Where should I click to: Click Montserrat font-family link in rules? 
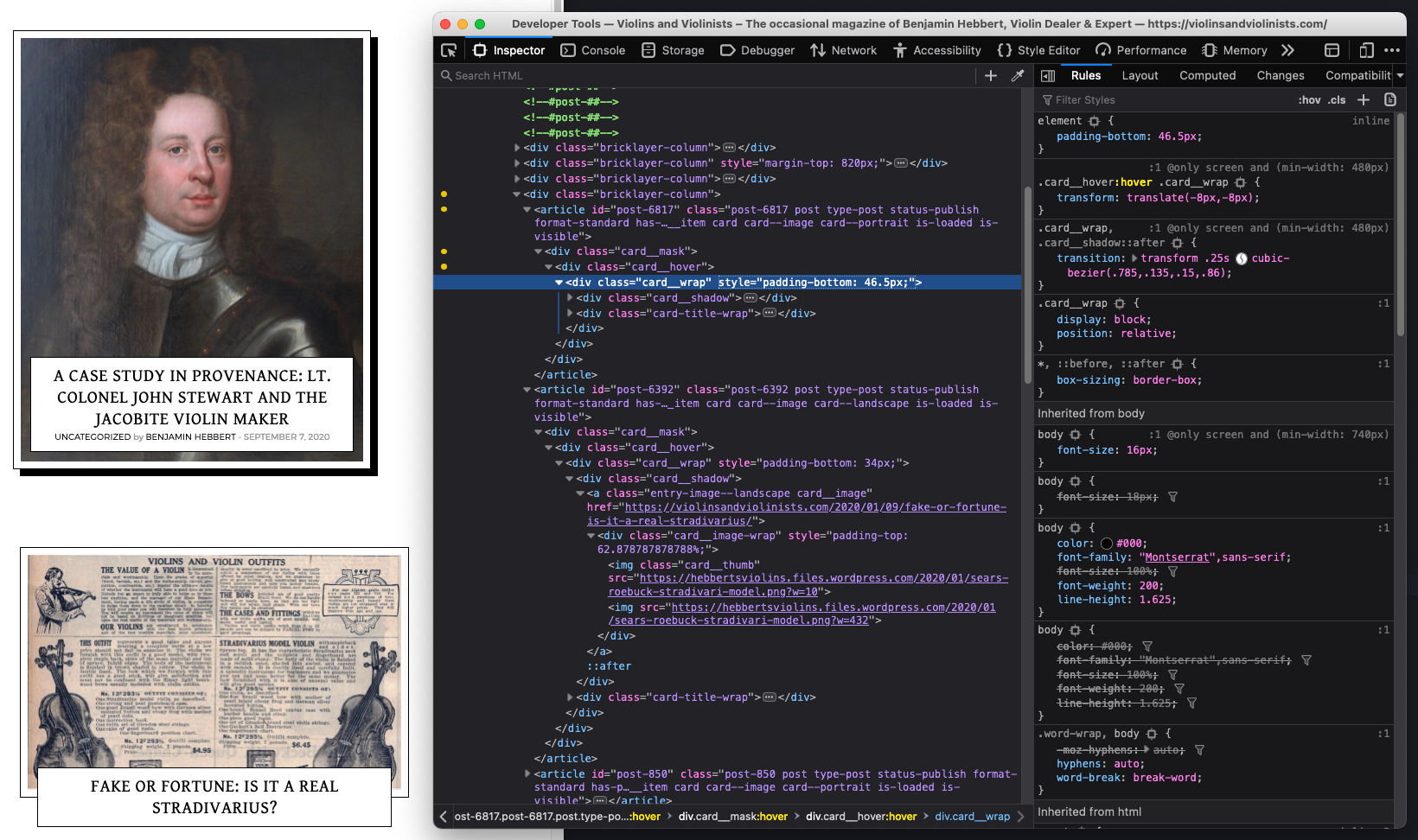click(1177, 557)
